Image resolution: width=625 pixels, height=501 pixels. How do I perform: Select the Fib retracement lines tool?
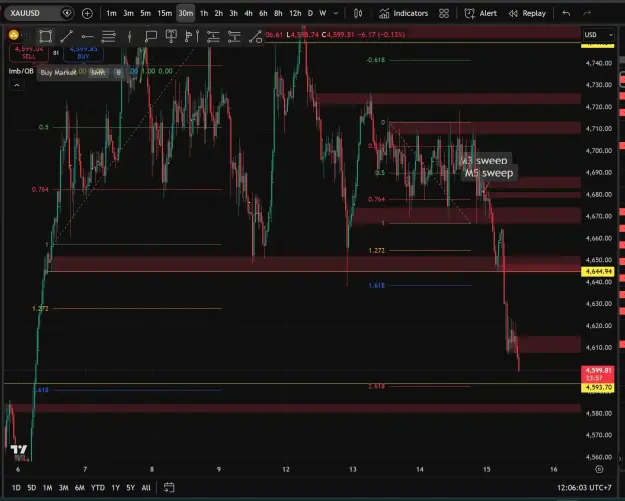click(x=108, y=37)
